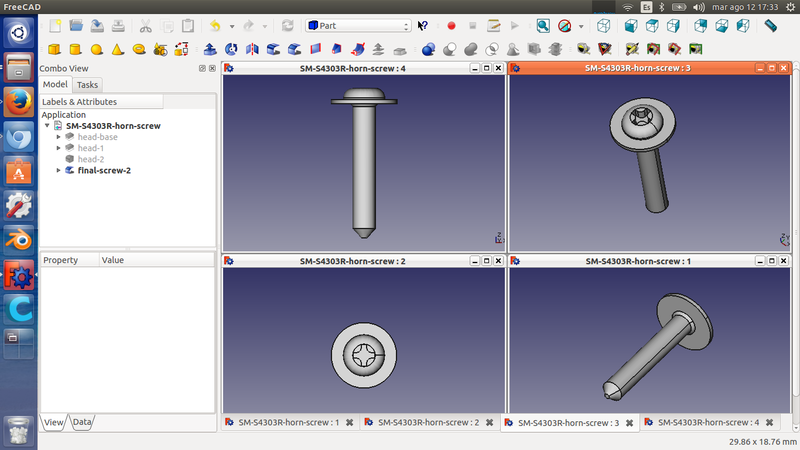The image size is (800, 450).
Task: Toggle floating for Combo View panel
Action: tap(202, 68)
